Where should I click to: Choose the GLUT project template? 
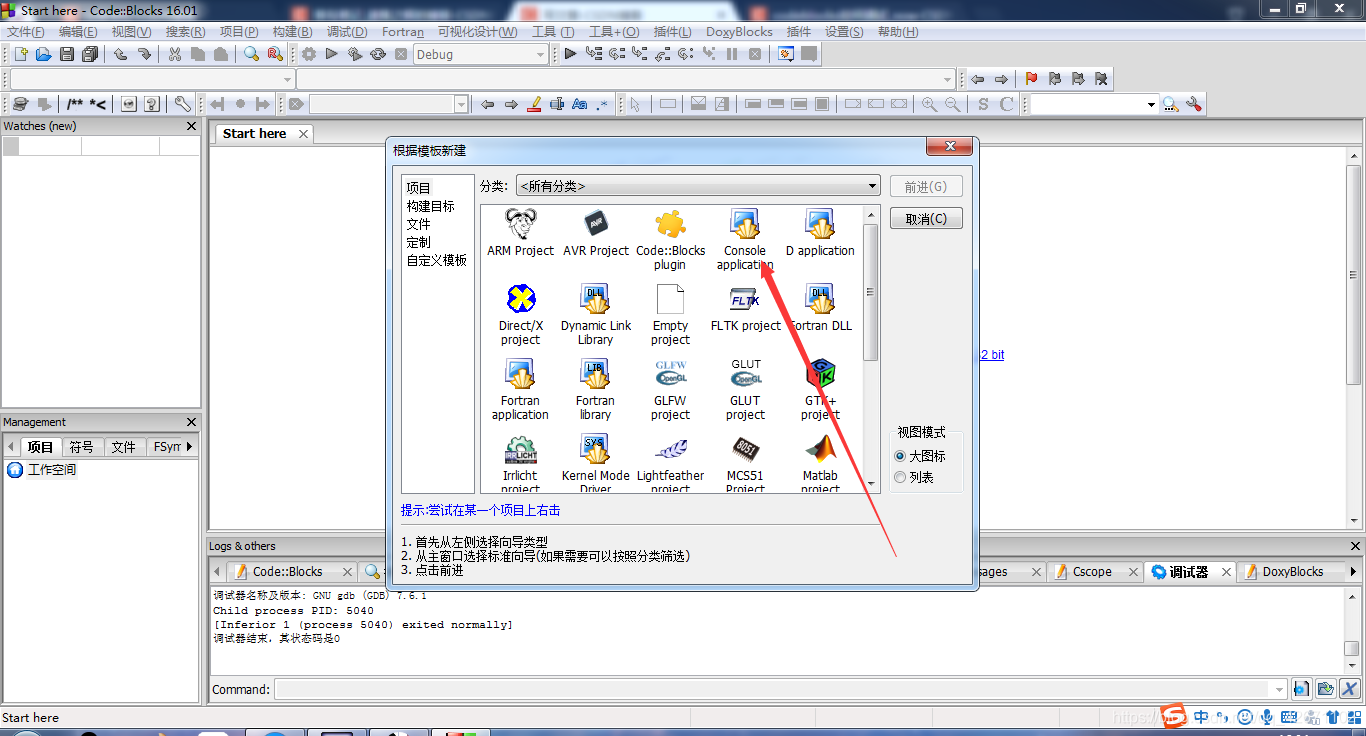pyautogui.click(x=745, y=390)
